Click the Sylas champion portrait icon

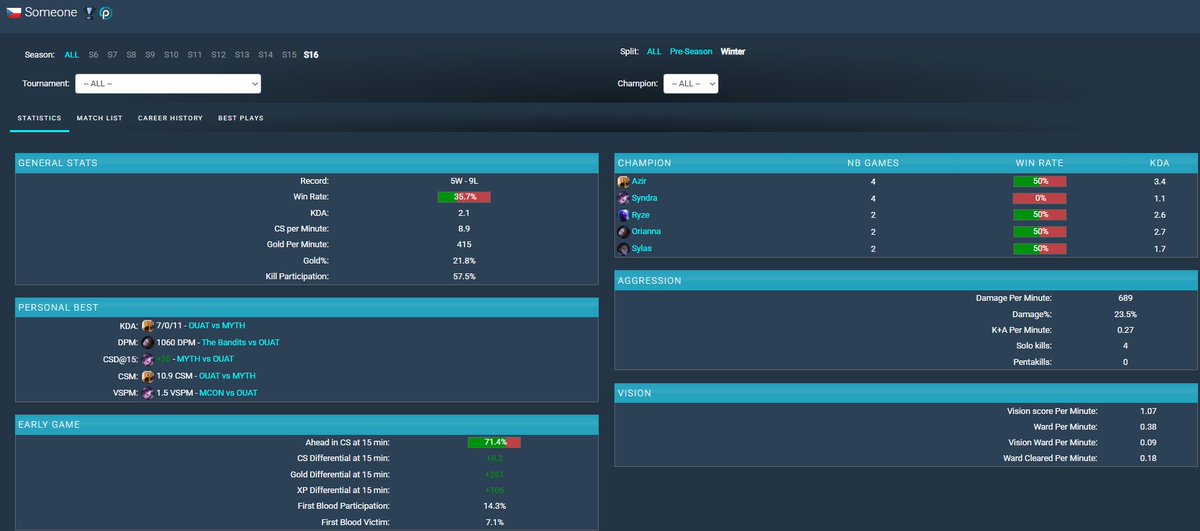point(624,248)
